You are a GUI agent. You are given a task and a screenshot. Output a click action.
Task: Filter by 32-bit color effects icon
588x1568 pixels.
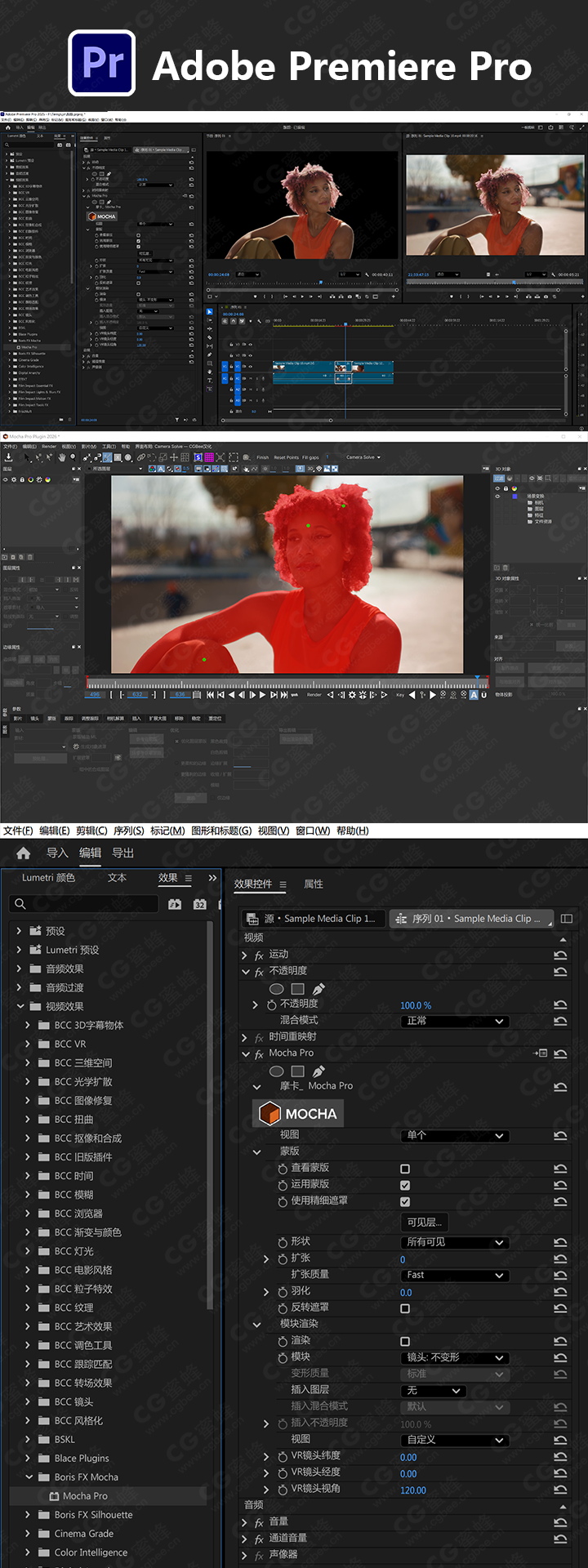click(x=200, y=904)
